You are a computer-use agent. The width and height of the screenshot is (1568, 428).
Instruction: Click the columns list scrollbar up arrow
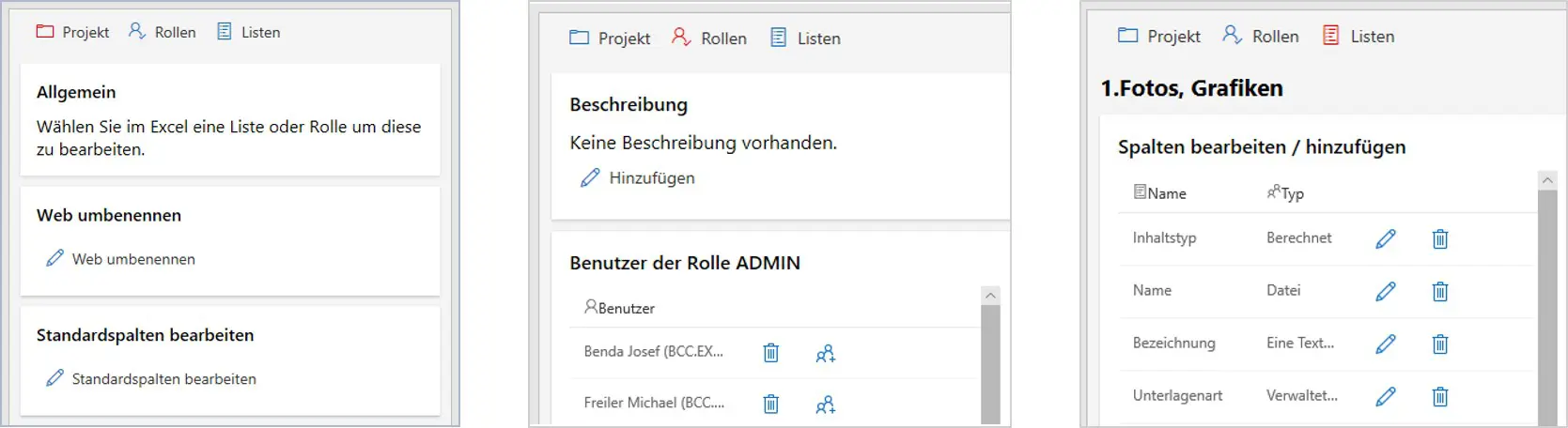pyautogui.click(x=1546, y=179)
